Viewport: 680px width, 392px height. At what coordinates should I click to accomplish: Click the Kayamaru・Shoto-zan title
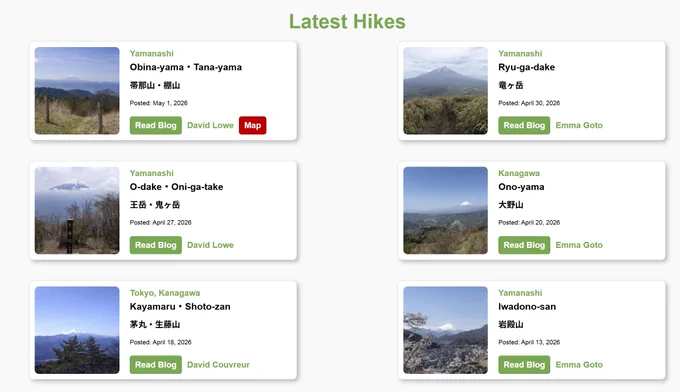point(180,307)
